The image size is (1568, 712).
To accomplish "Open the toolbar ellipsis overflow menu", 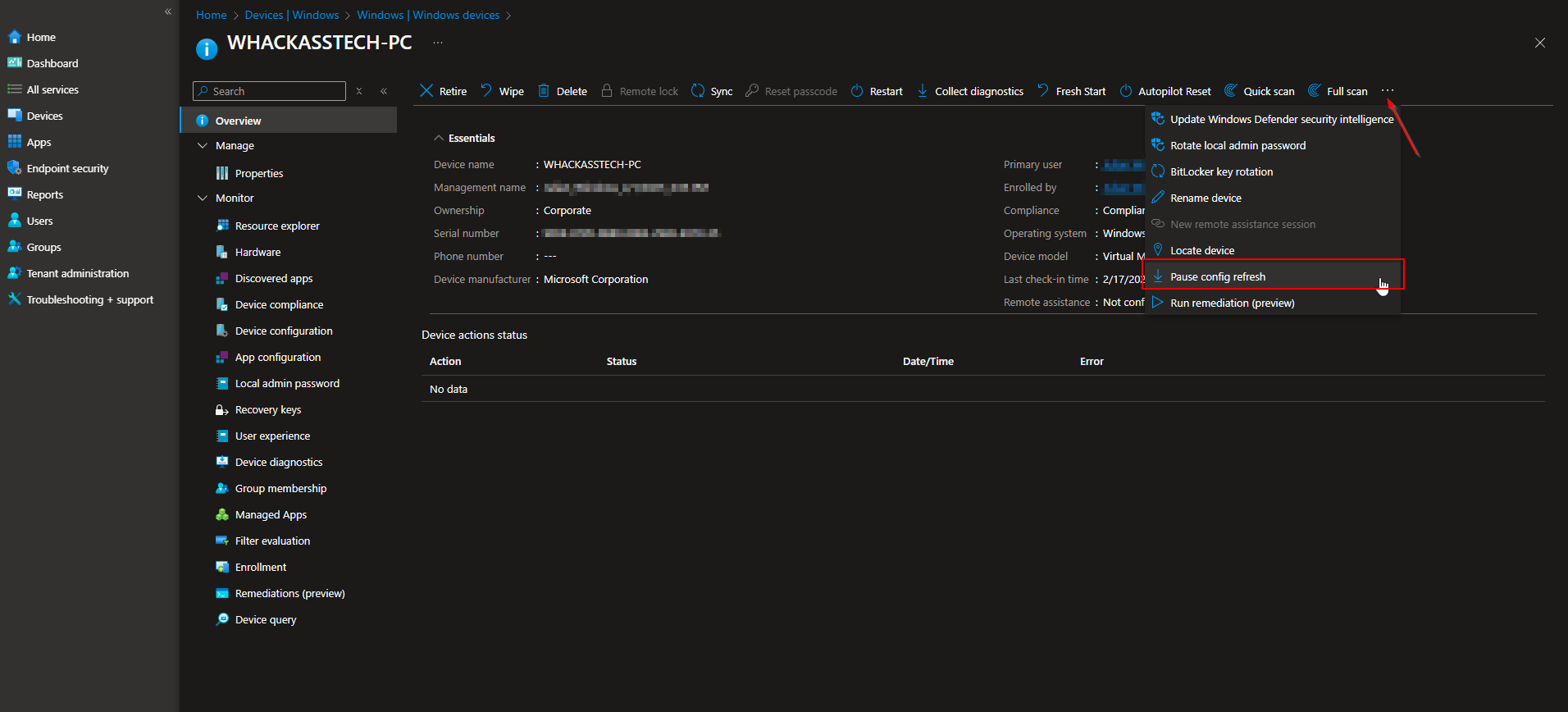I will 1388,90.
